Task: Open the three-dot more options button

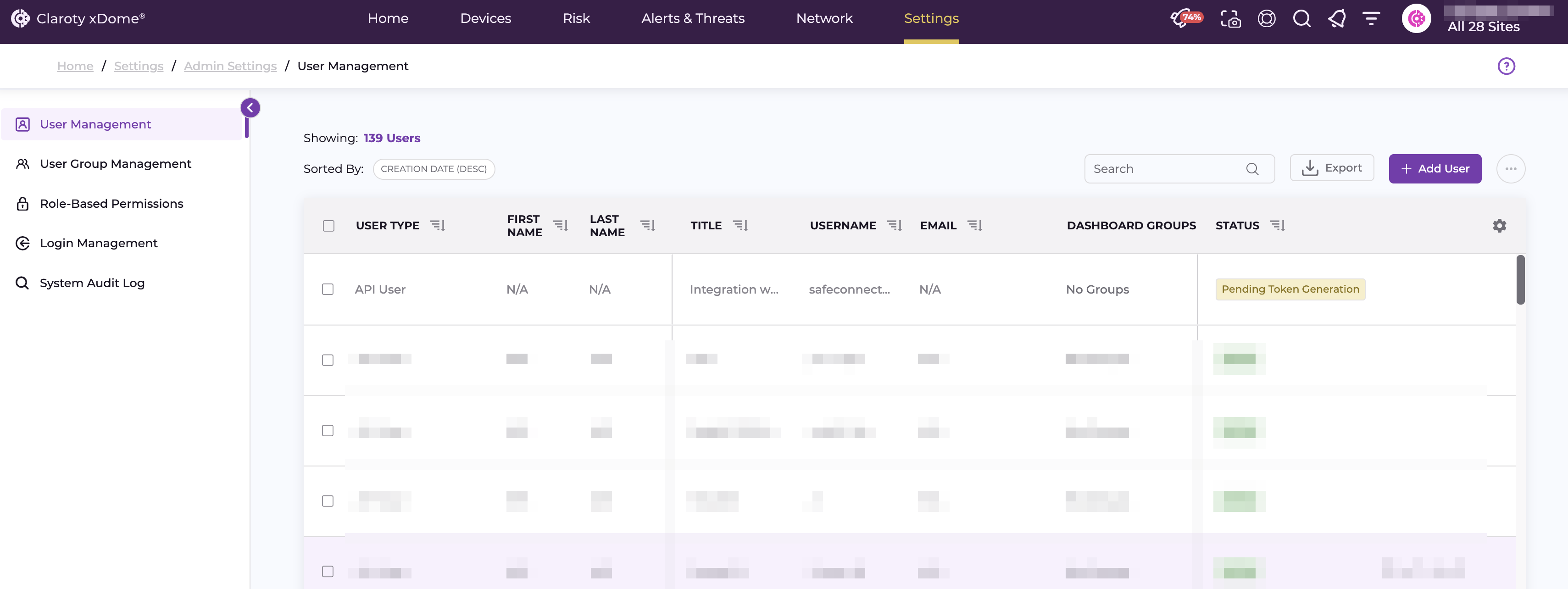Action: click(x=1511, y=168)
